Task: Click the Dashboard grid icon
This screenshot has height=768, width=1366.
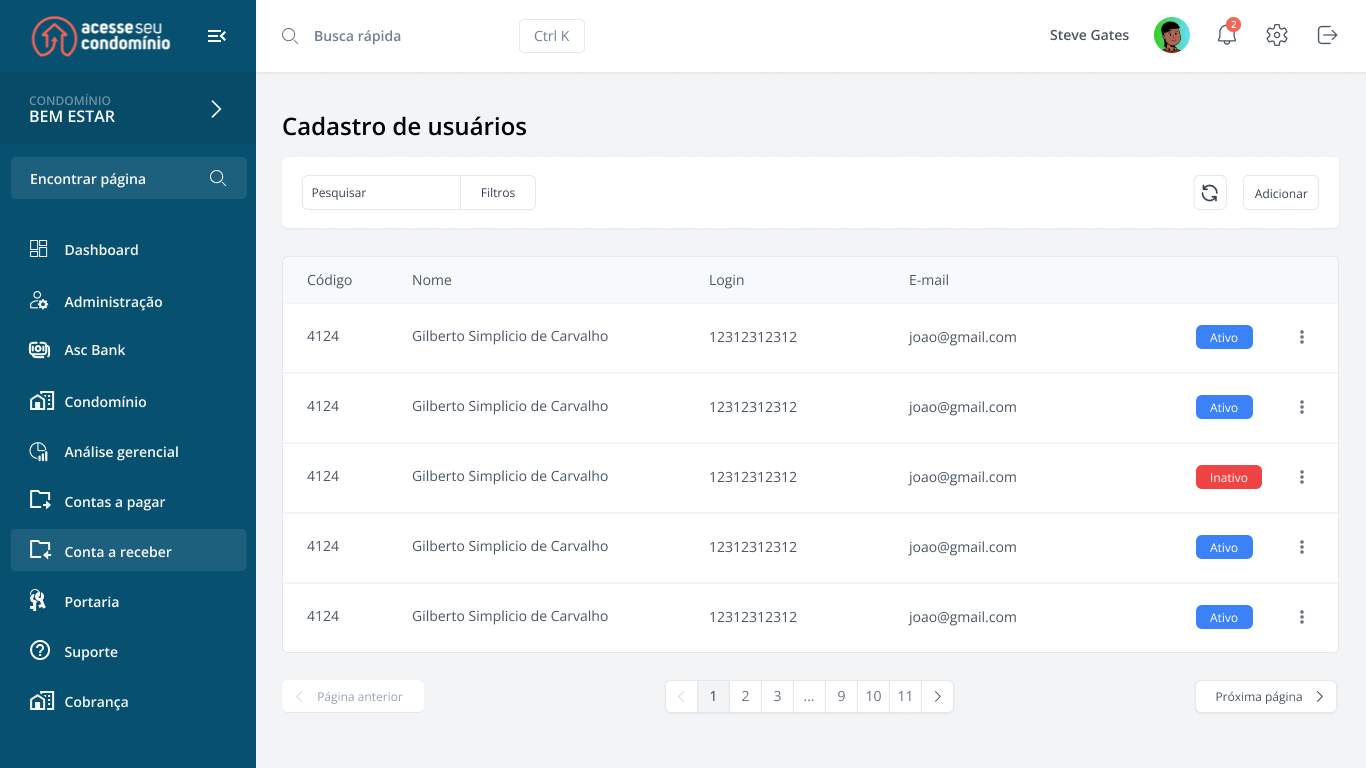Action: [39, 249]
